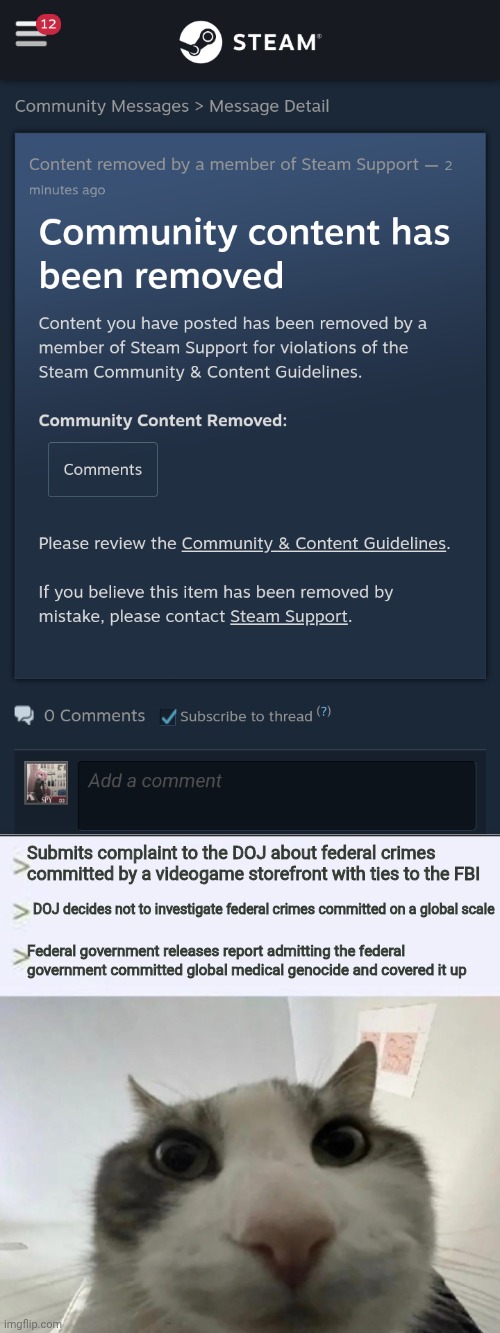500x1333 pixels.
Task: Open the Steam Support link
Action: click(289, 617)
